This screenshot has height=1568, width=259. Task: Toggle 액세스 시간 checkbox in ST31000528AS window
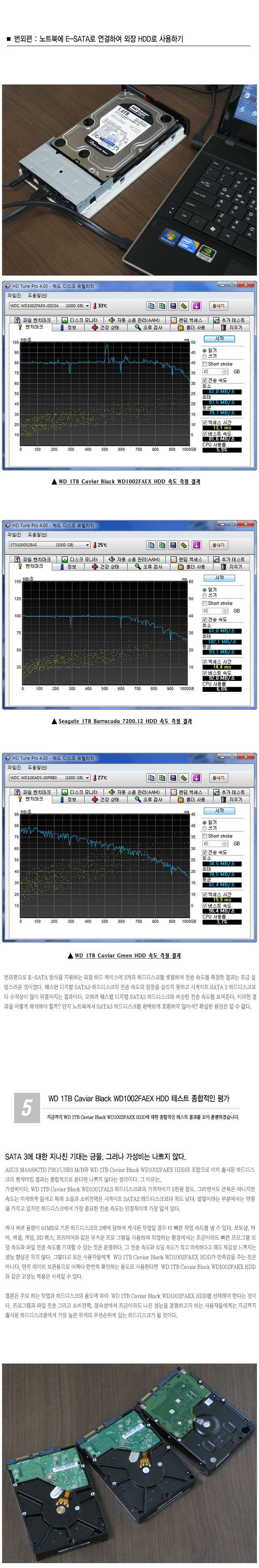(205, 662)
